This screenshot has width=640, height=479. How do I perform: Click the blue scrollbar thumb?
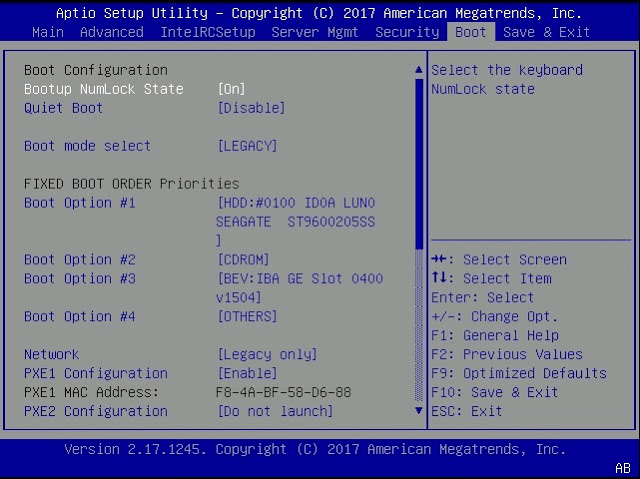(x=419, y=164)
